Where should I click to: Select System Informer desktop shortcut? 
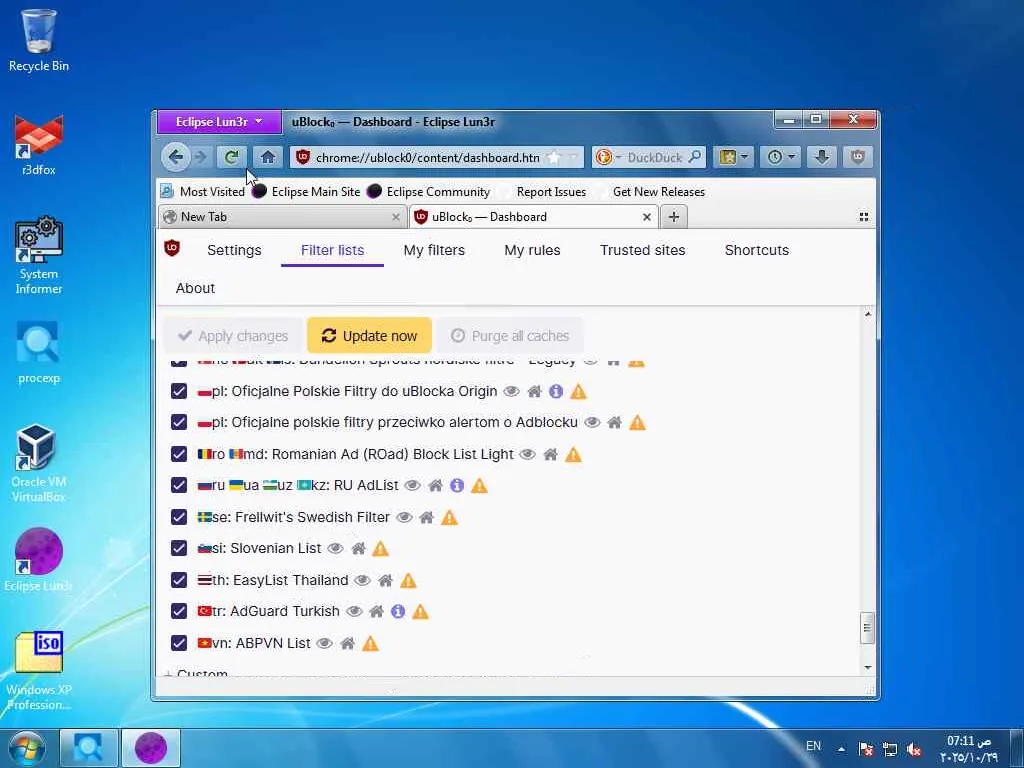(39, 255)
